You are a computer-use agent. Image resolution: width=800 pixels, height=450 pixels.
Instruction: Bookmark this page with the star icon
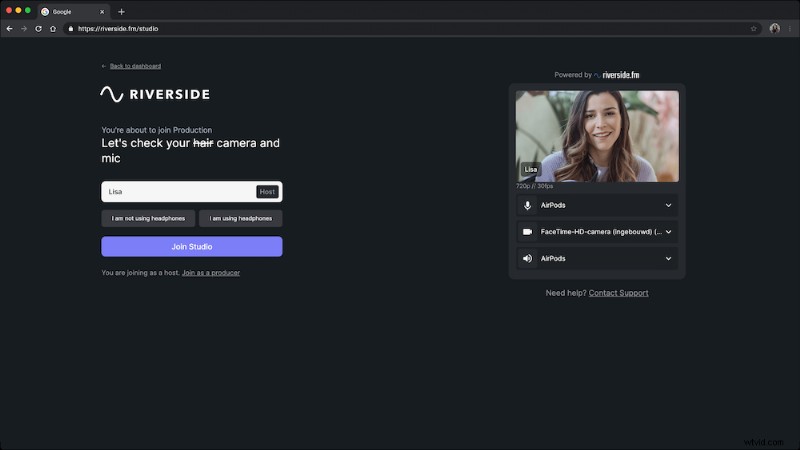click(753, 28)
